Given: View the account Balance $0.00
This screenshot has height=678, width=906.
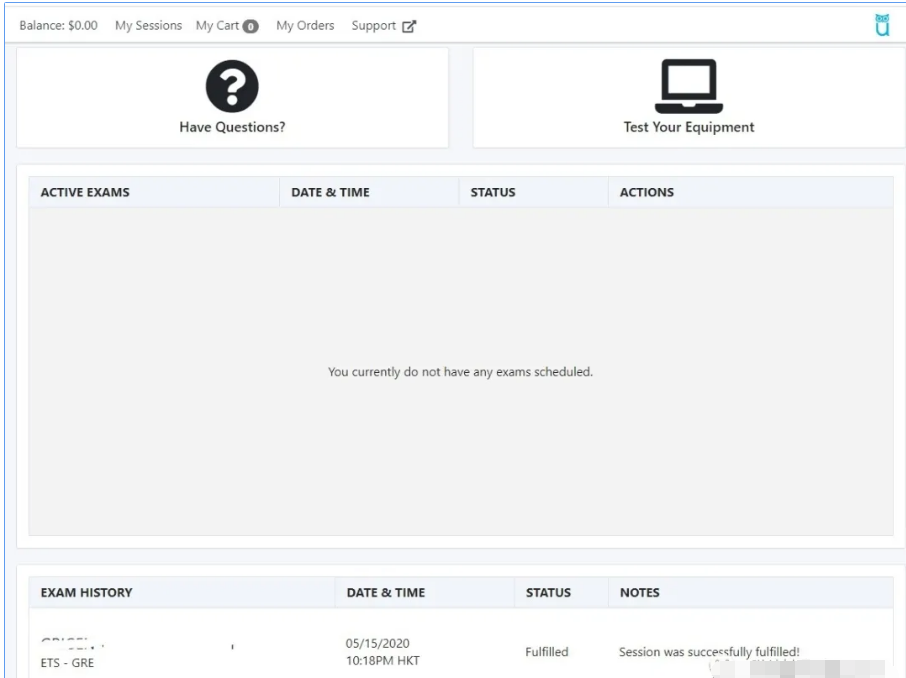Looking at the screenshot, I should (58, 25).
